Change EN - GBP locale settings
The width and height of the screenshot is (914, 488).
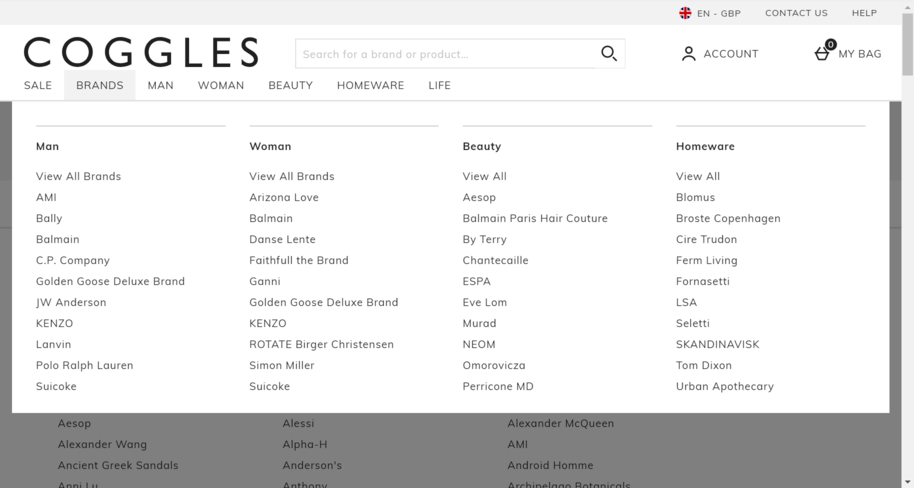coord(719,13)
